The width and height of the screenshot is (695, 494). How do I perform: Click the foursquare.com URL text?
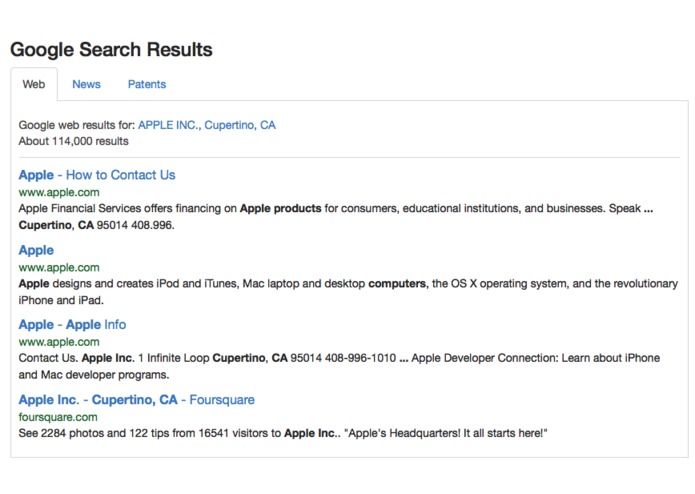click(58, 417)
